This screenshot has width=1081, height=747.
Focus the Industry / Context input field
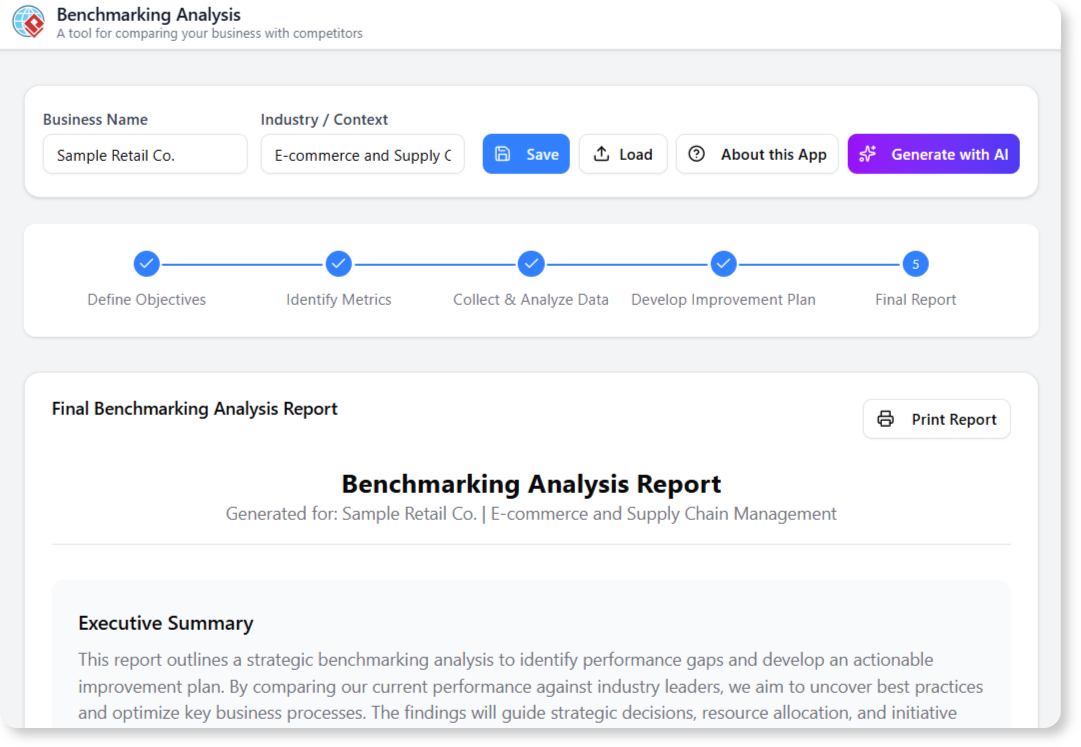click(x=363, y=154)
